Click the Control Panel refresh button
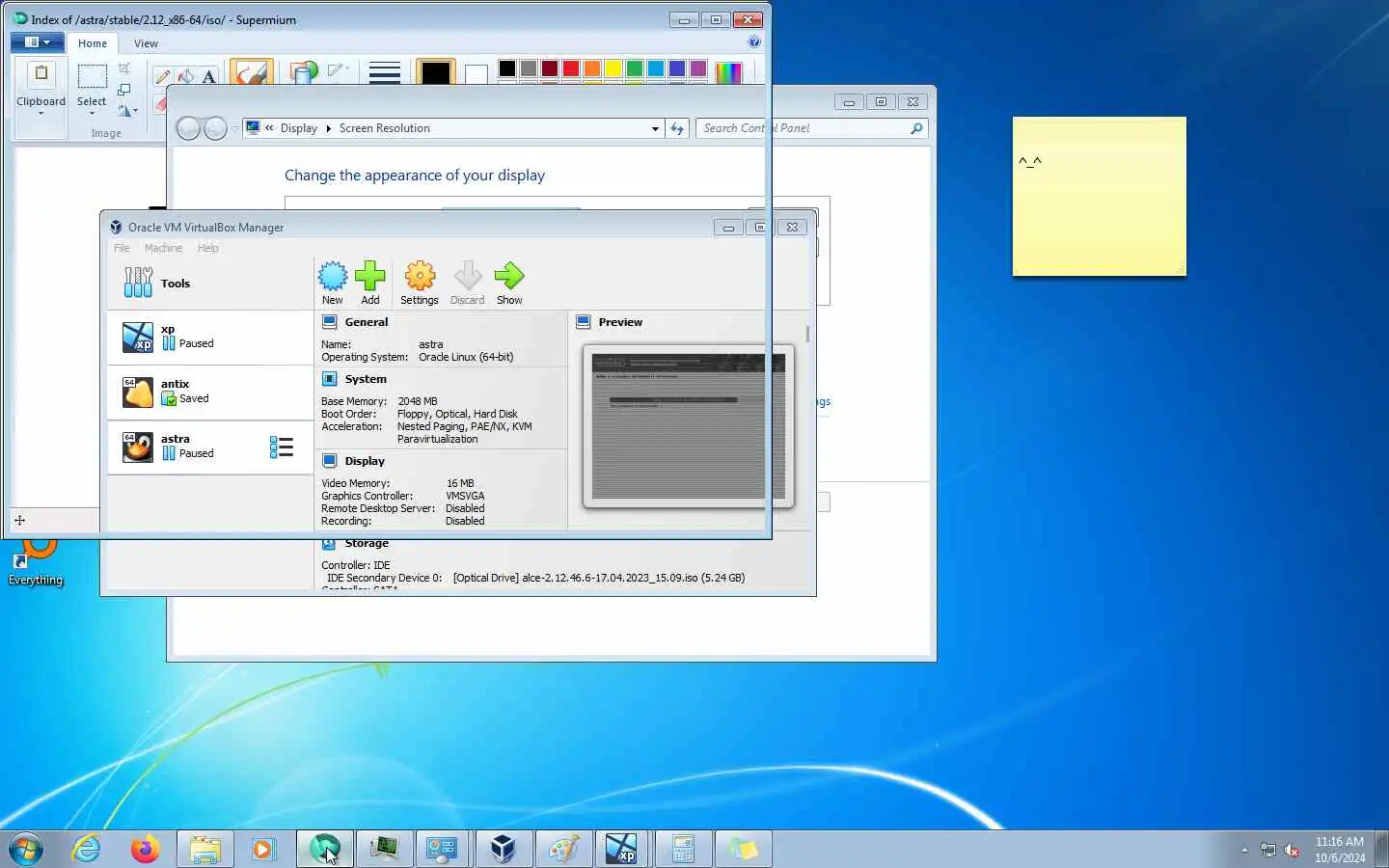This screenshot has height=868, width=1389. (677, 128)
